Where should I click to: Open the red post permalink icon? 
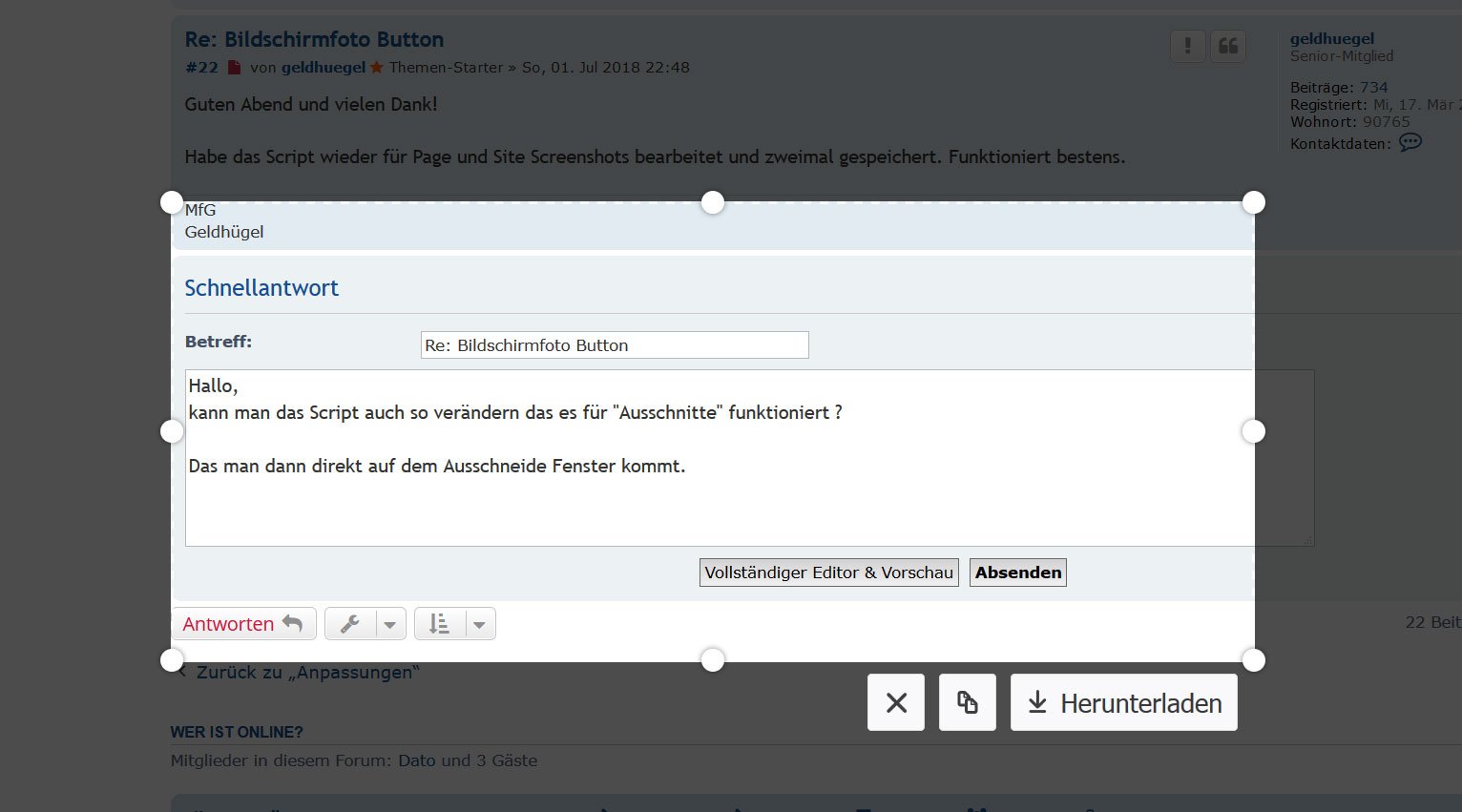234,68
